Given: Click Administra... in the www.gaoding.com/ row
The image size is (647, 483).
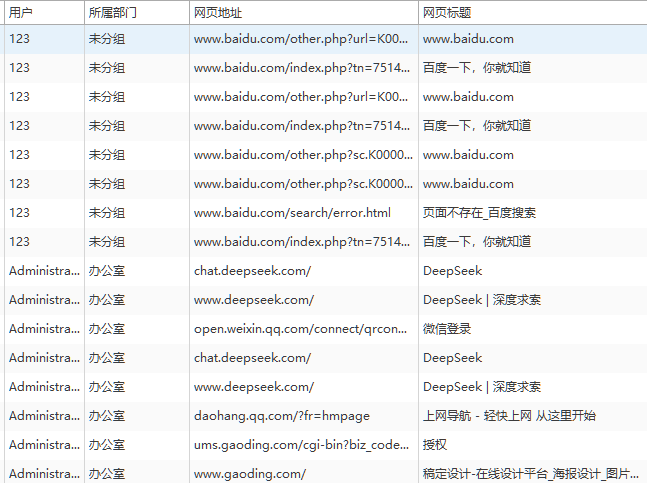Looking at the screenshot, I should [x=45, y=474].
